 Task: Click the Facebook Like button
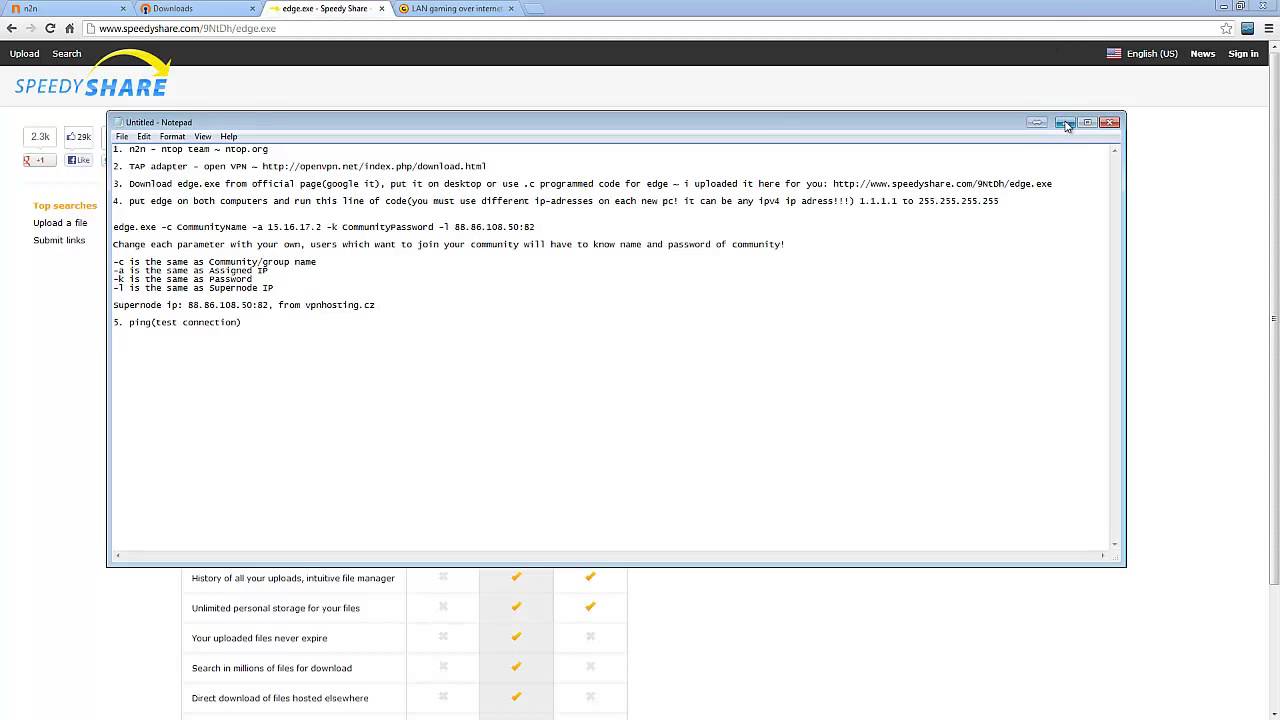click(79, 160)
